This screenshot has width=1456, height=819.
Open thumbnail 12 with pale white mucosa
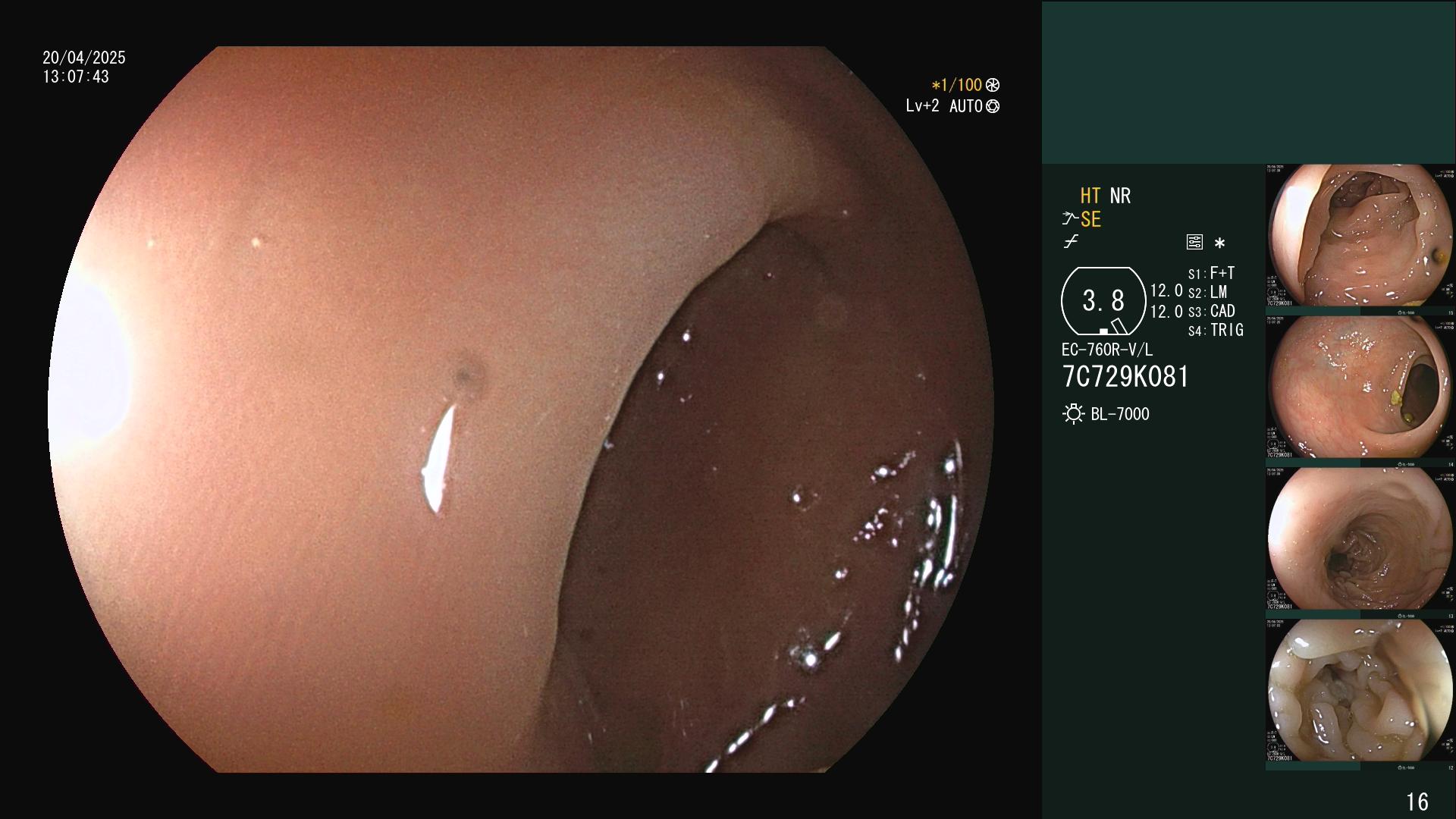(1360, 691)
